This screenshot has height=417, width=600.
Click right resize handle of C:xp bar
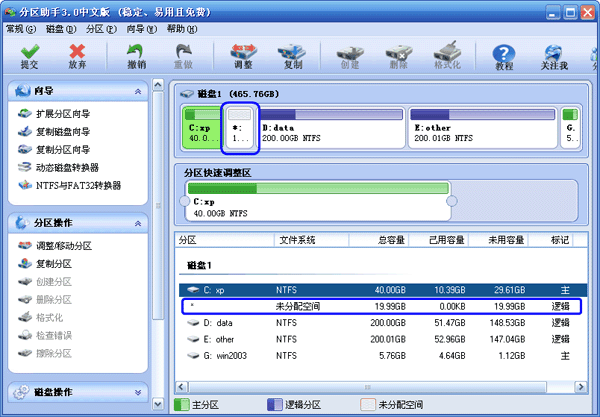pos(451,201)
